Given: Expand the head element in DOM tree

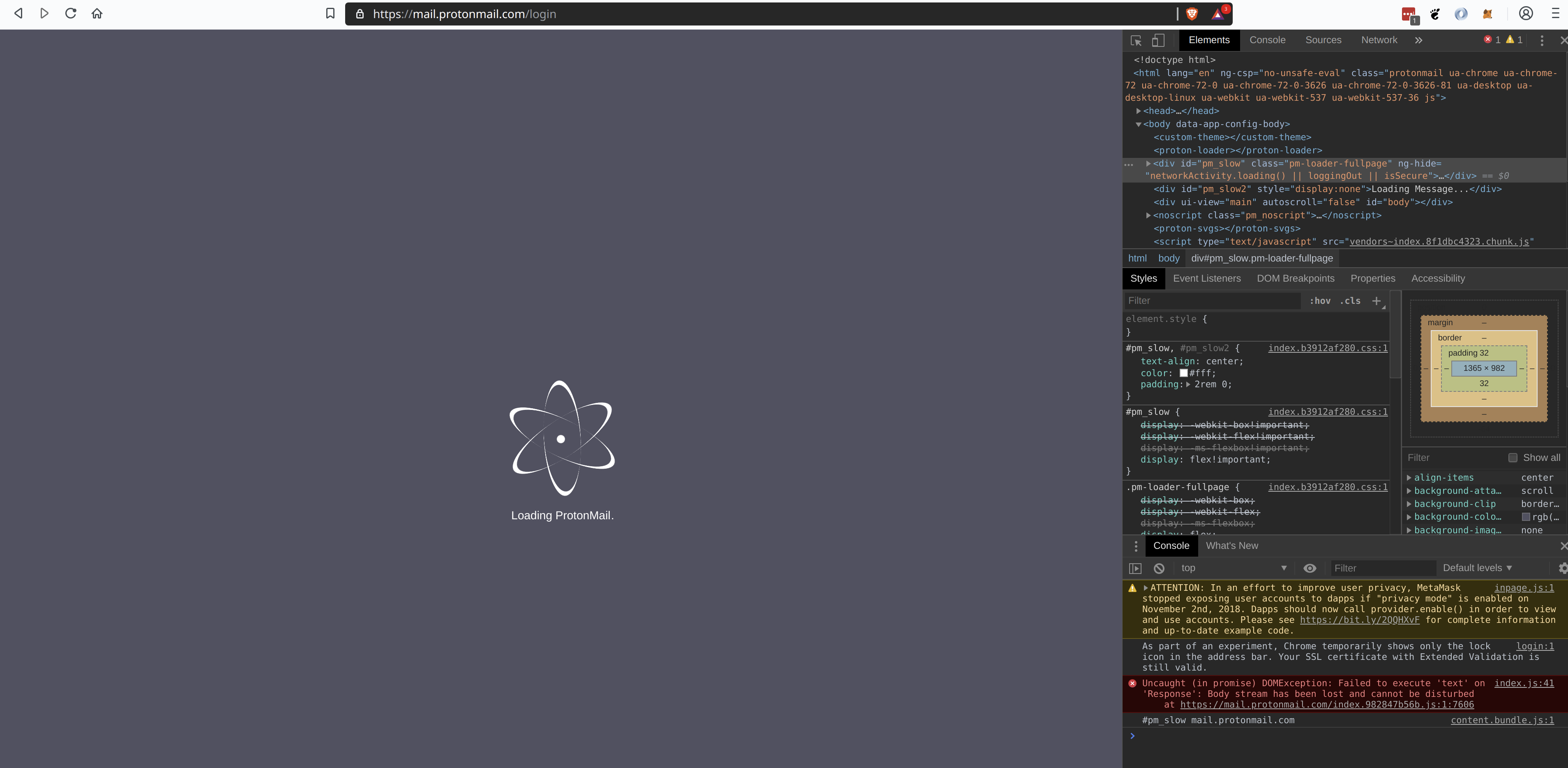Looking at the screenshot, I should pos(1138,111).
